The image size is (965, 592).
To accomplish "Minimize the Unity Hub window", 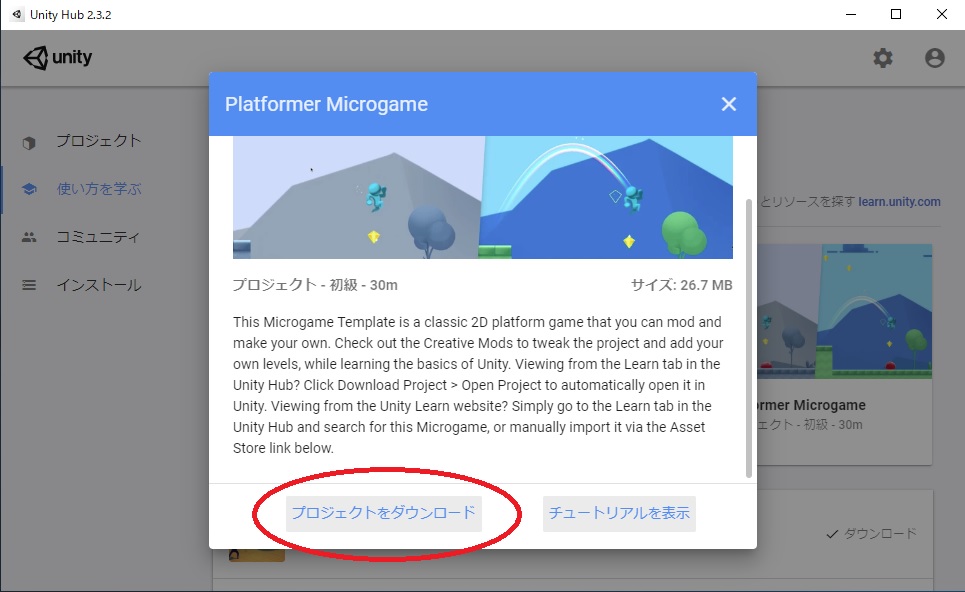I will (x=851, y=14).
